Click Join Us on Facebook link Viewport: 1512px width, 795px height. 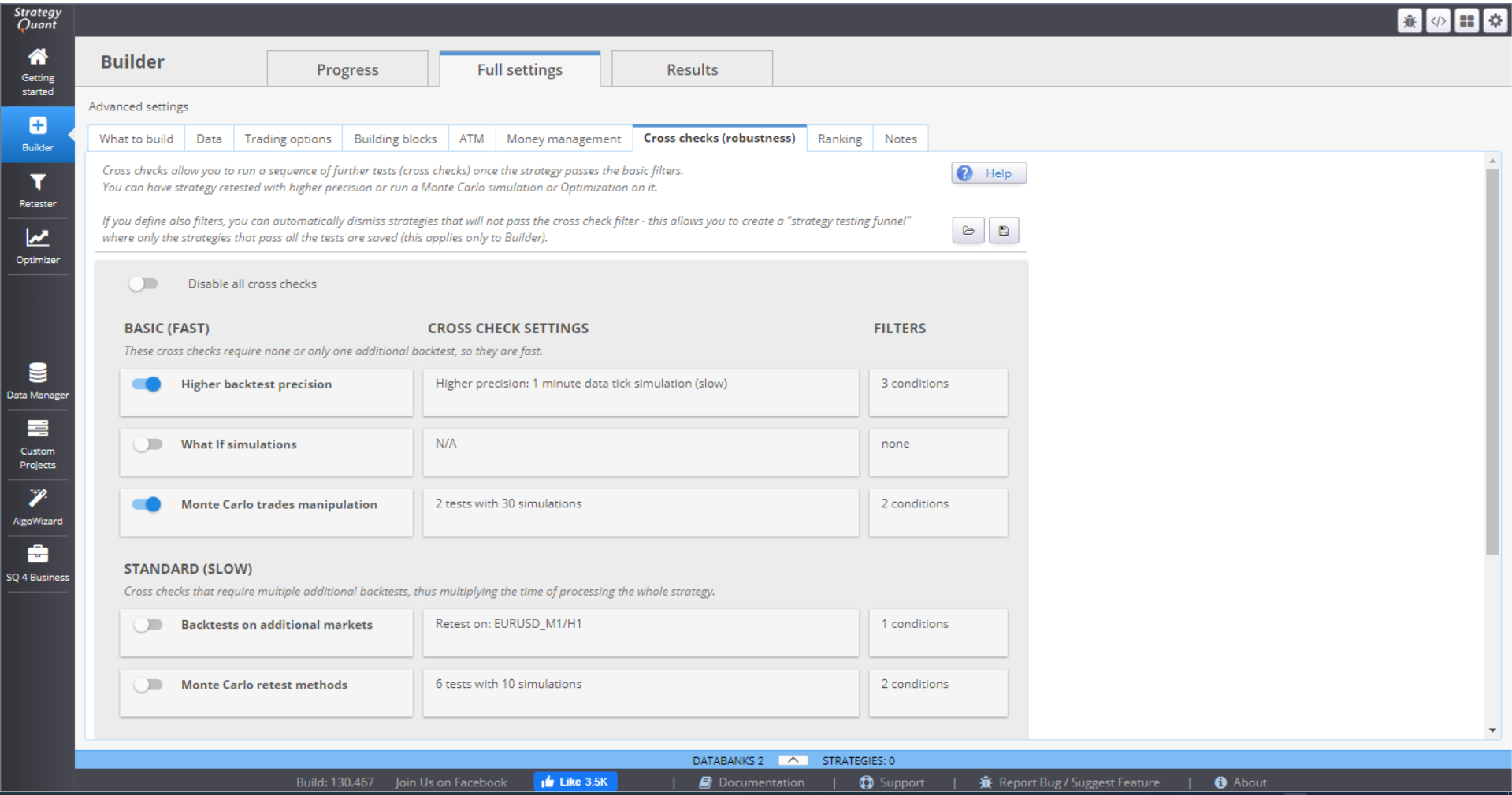coord(451,782)
